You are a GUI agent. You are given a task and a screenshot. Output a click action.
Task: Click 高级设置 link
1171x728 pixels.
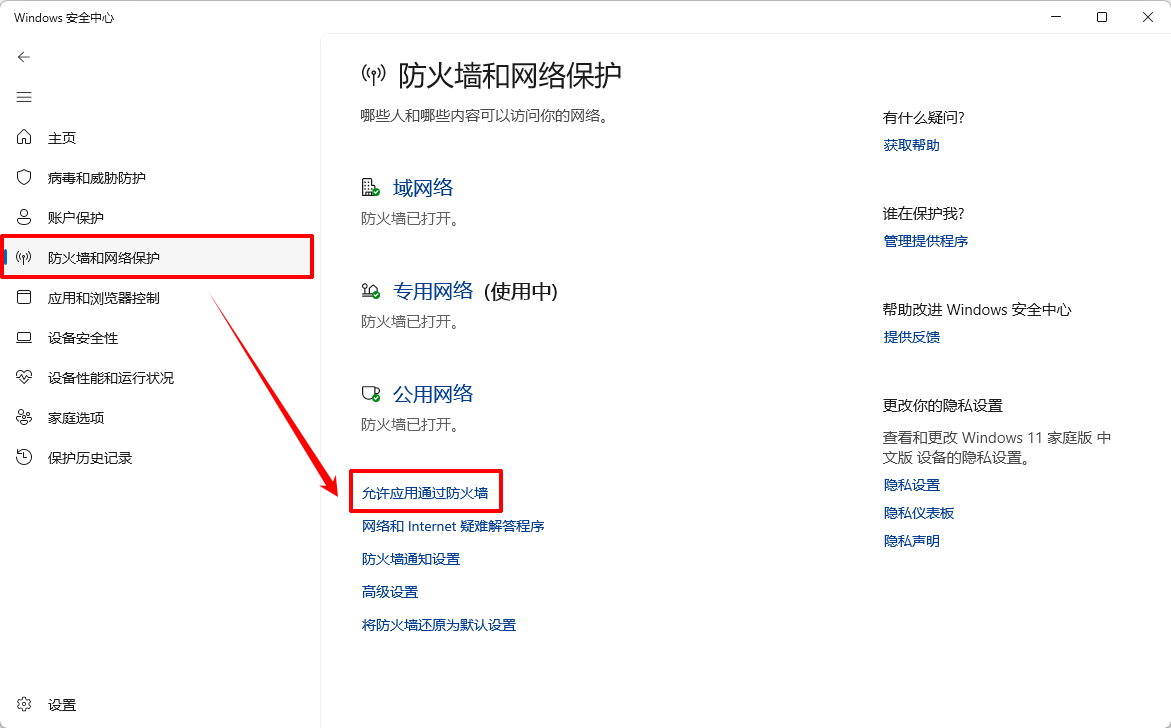tap(390, 591)
